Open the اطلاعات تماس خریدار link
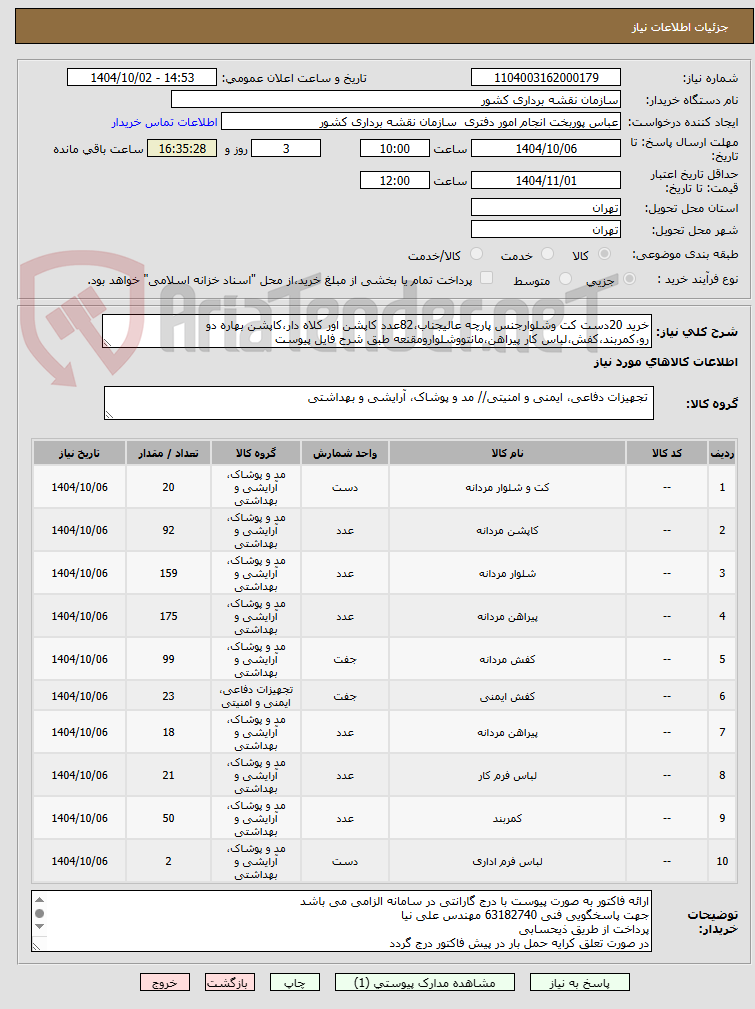This screenshot has height=1009, width=755. (x=165, y=122)
